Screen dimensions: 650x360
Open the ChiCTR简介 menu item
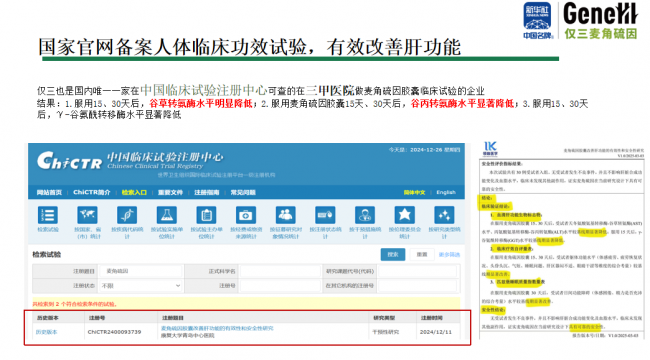pos(92,192)
